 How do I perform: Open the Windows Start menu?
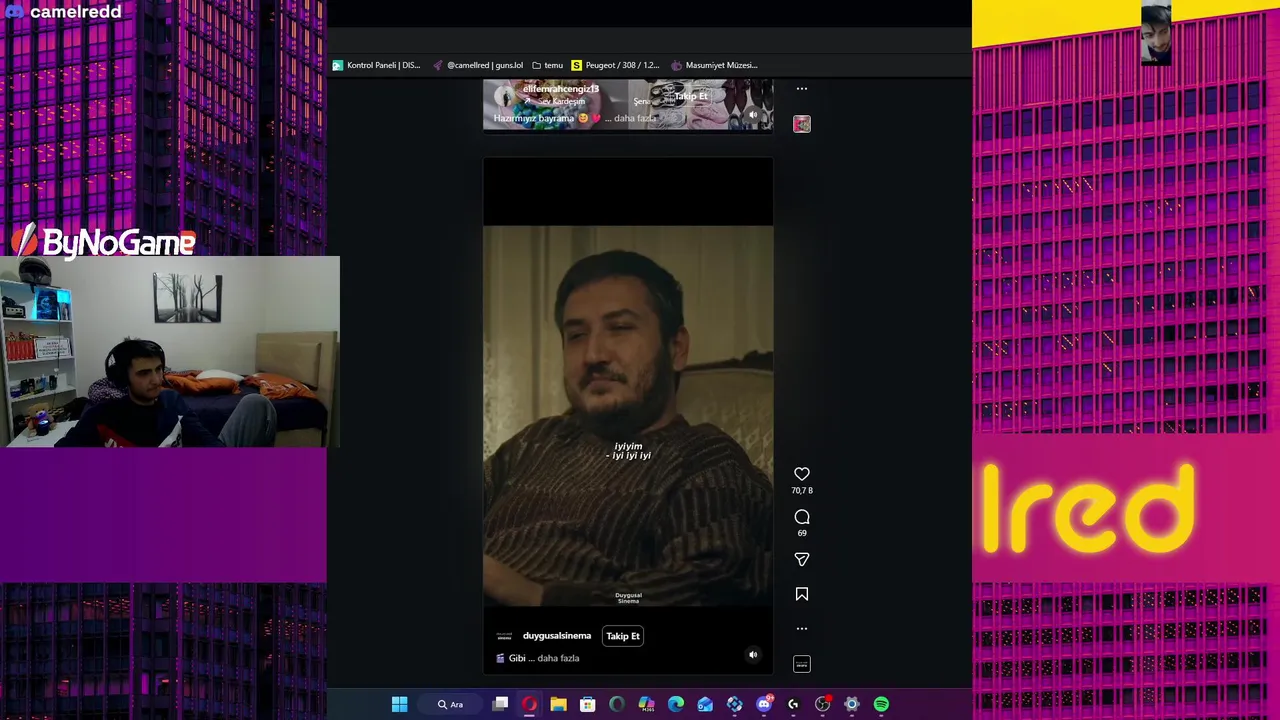(399, 704)
